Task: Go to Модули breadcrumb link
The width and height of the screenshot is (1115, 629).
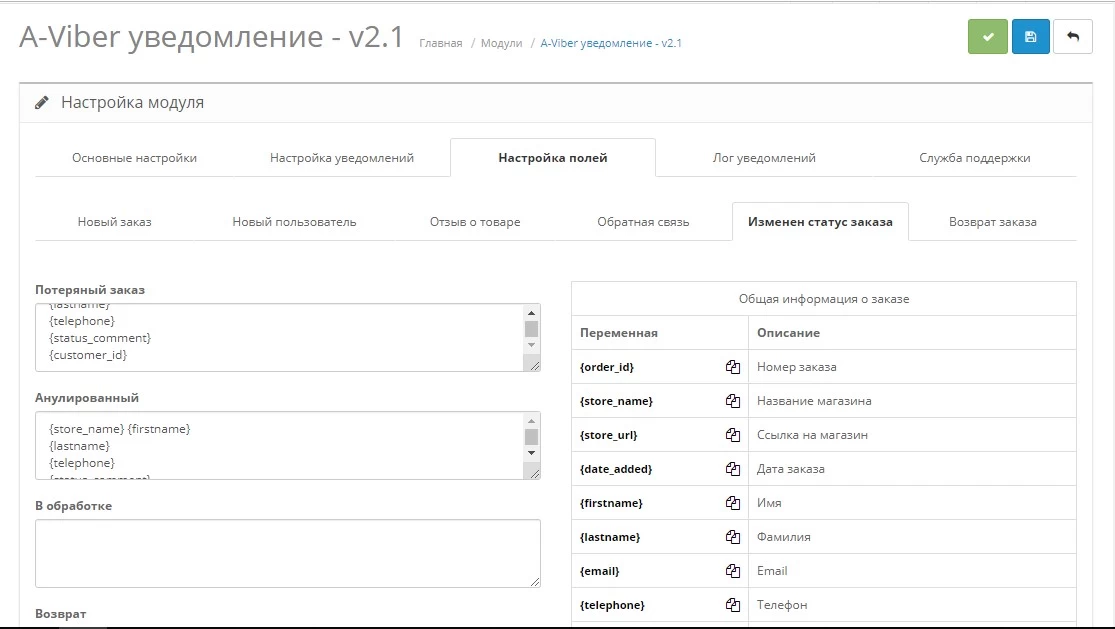Action: 501,43
